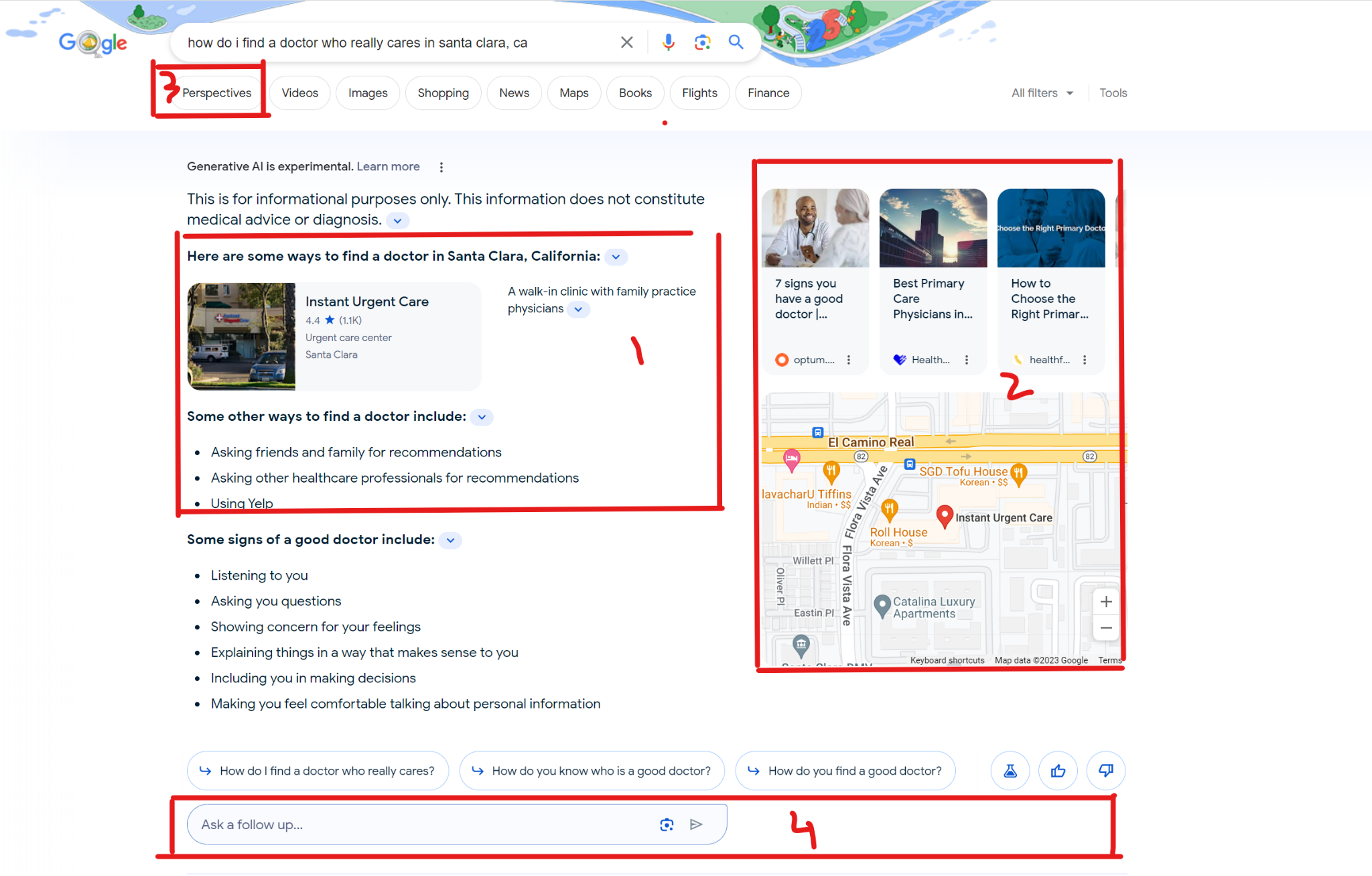
Task: Click into the main search query field
Action: tap(395, 43)
